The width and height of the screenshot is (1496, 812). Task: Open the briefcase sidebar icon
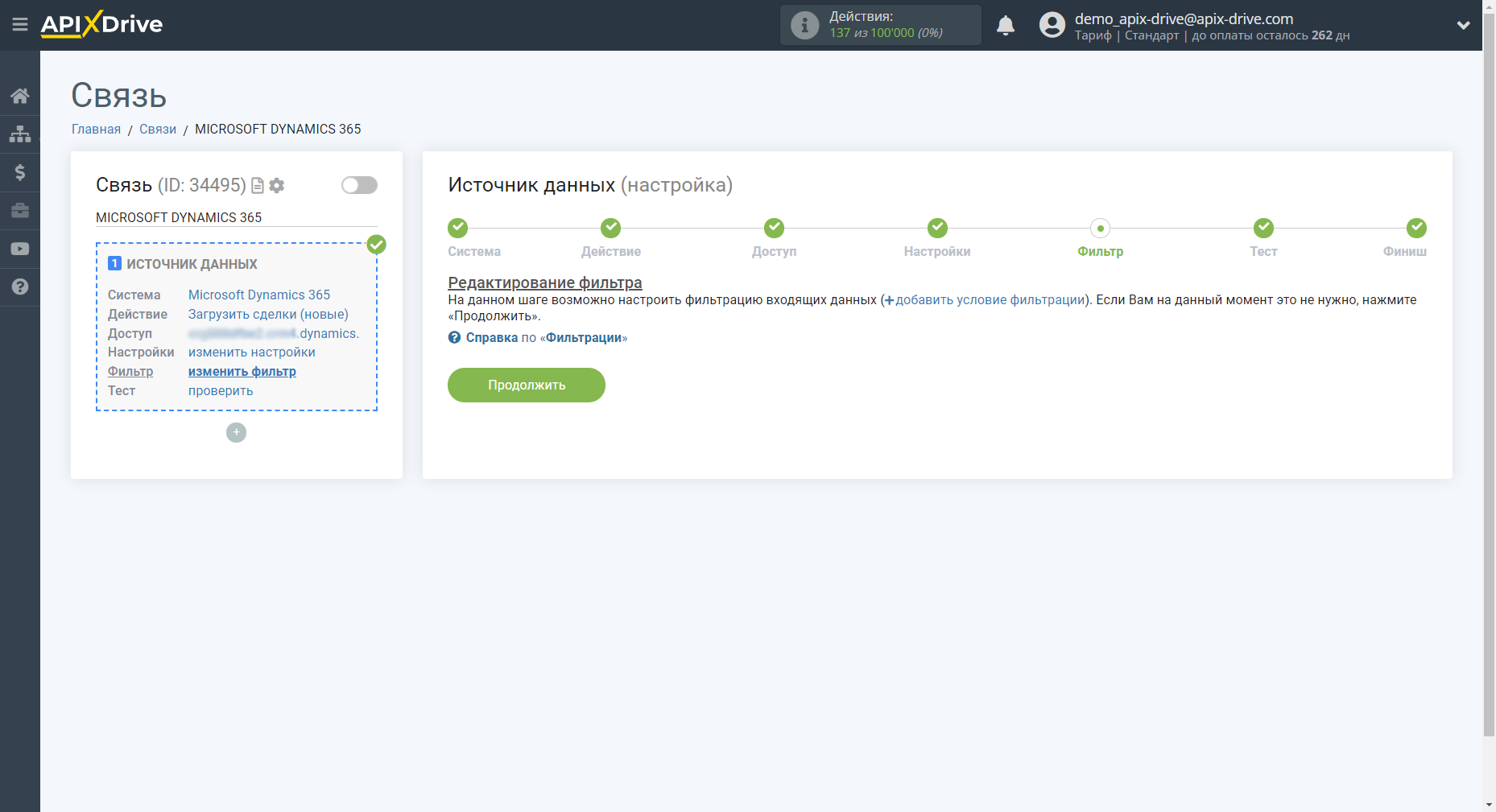click(20, 211)
